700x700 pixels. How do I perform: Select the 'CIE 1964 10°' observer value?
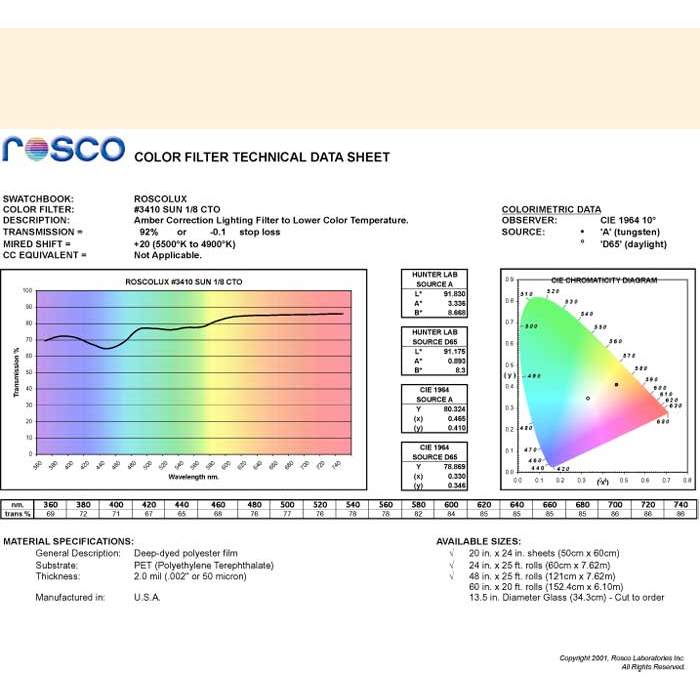pos(628,220)
